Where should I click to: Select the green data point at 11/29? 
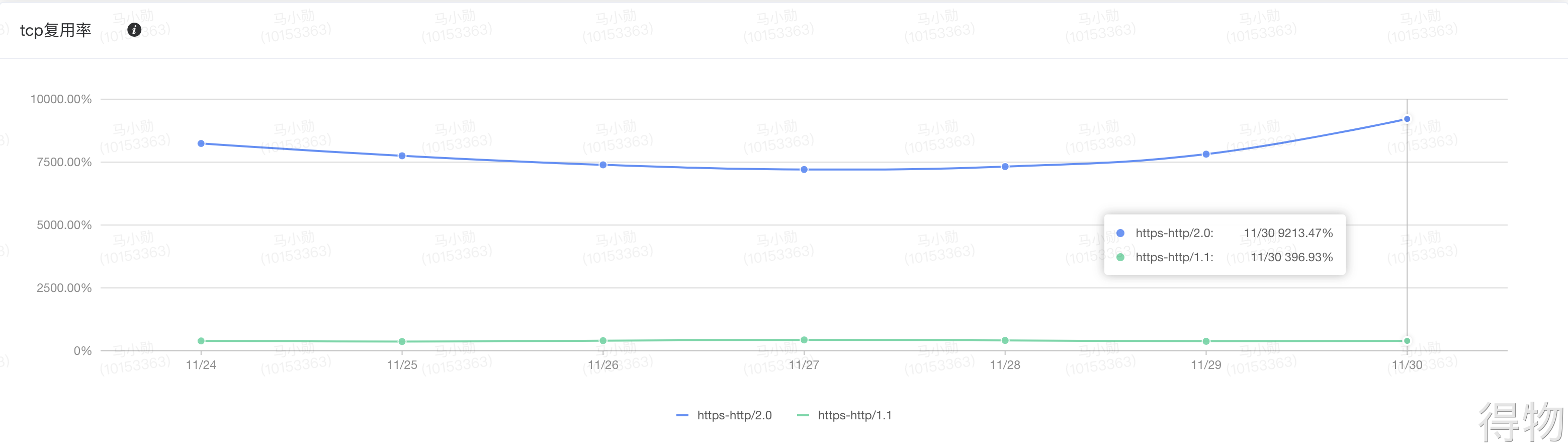[1206, 342]
